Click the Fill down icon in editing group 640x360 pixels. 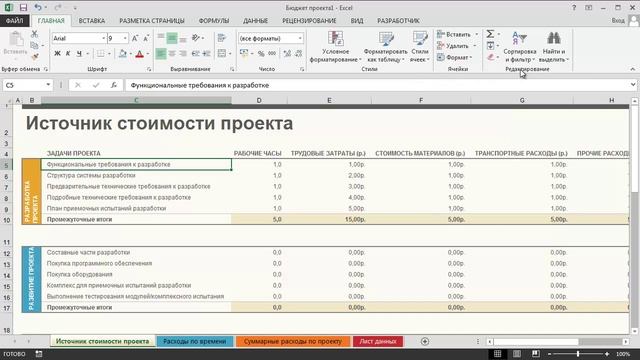(x=491, y=46)
